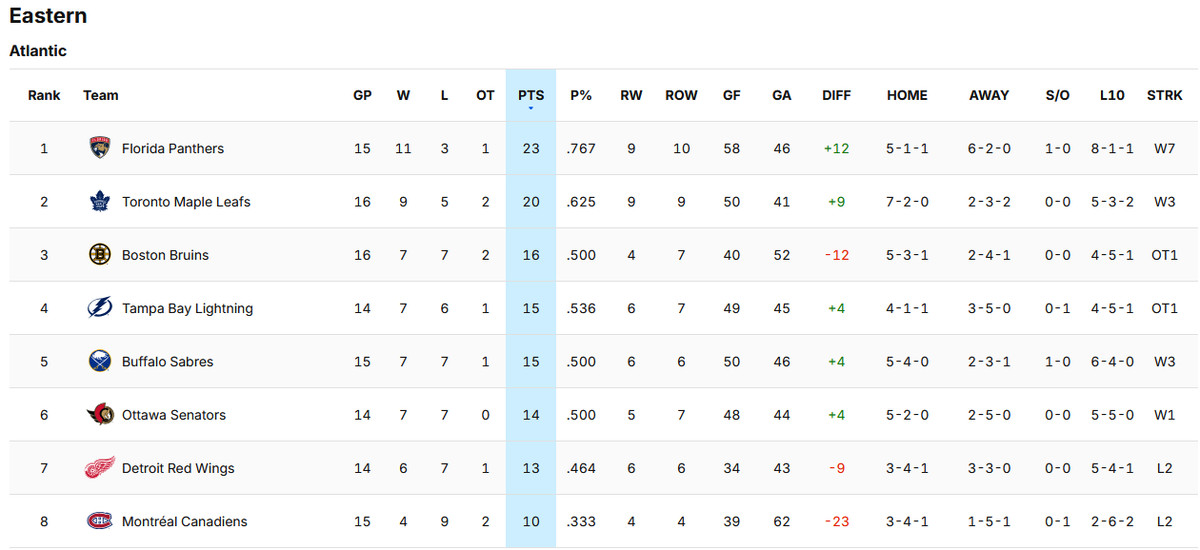
Task: Open Florida Panthers team link
Action: pos(172,149)
